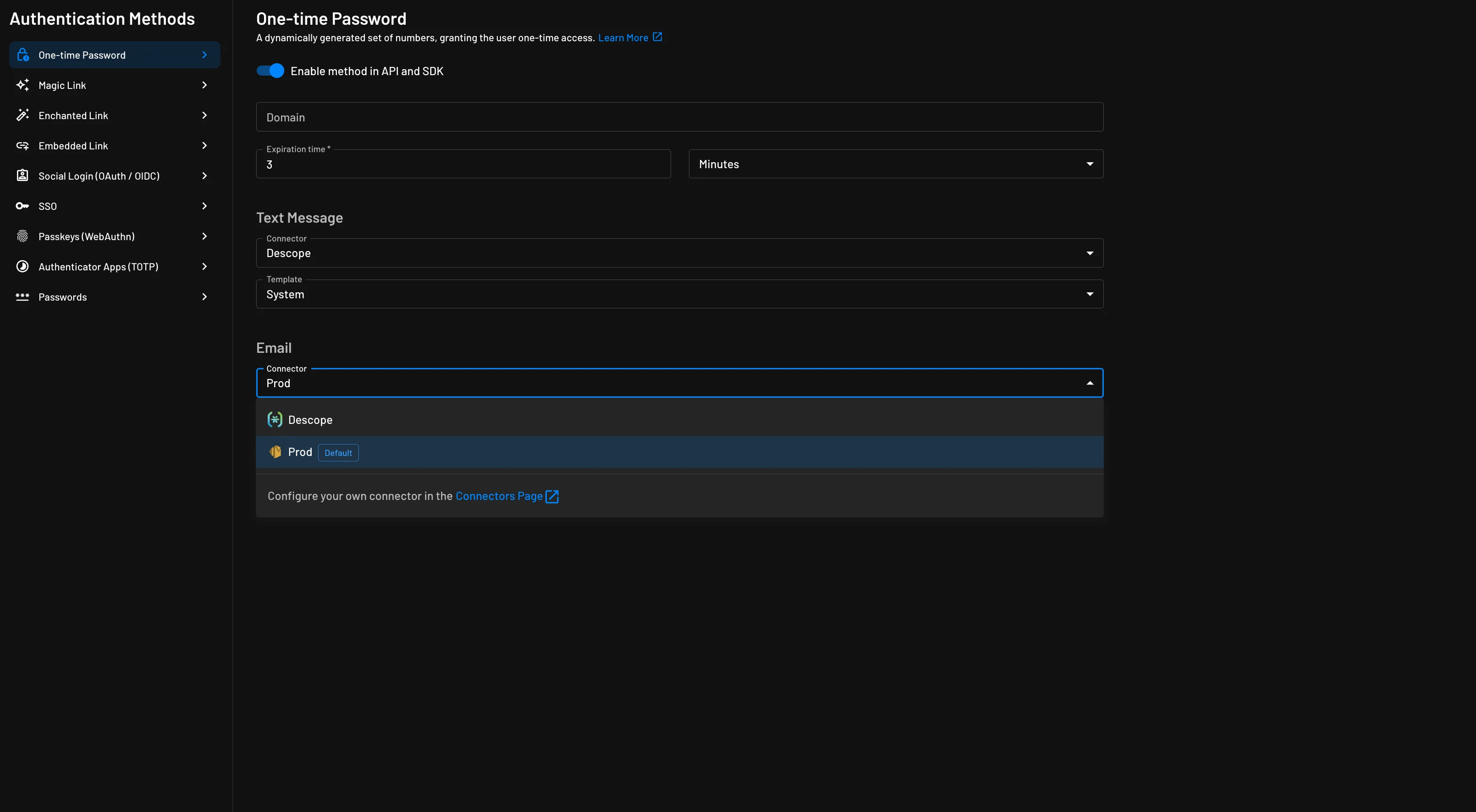Click the Passkeys WebAuthn shield icon
Viewport: 1476px width, 812px height.
[22, 237]
